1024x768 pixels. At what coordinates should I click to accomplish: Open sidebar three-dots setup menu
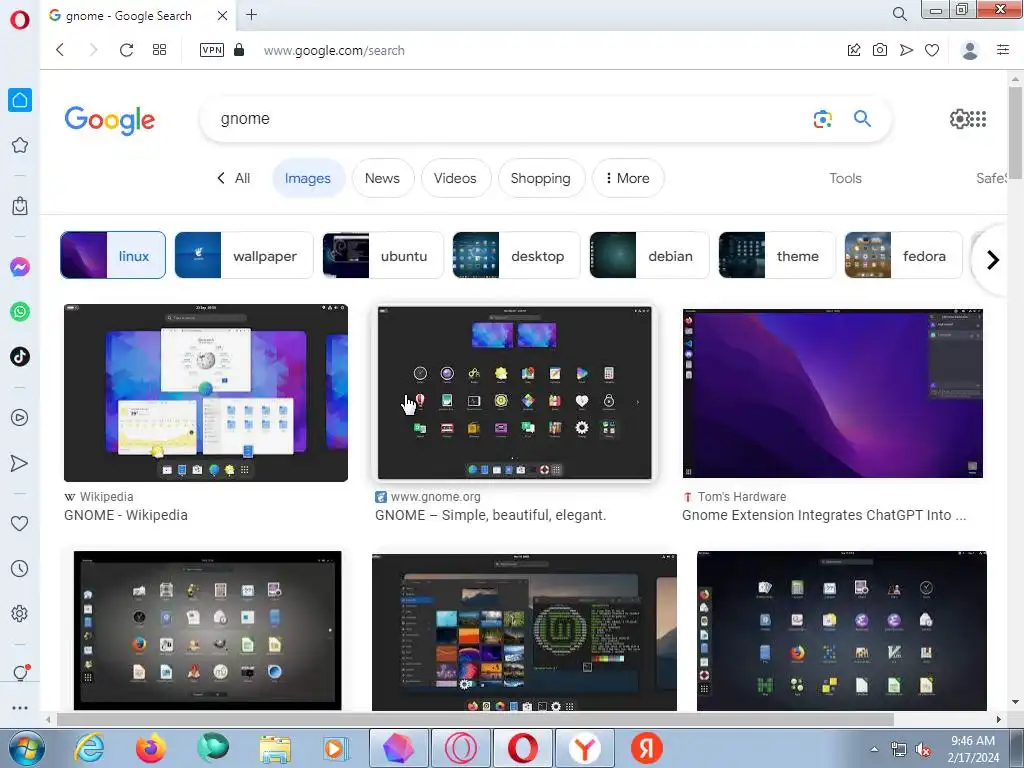[20, 708]
